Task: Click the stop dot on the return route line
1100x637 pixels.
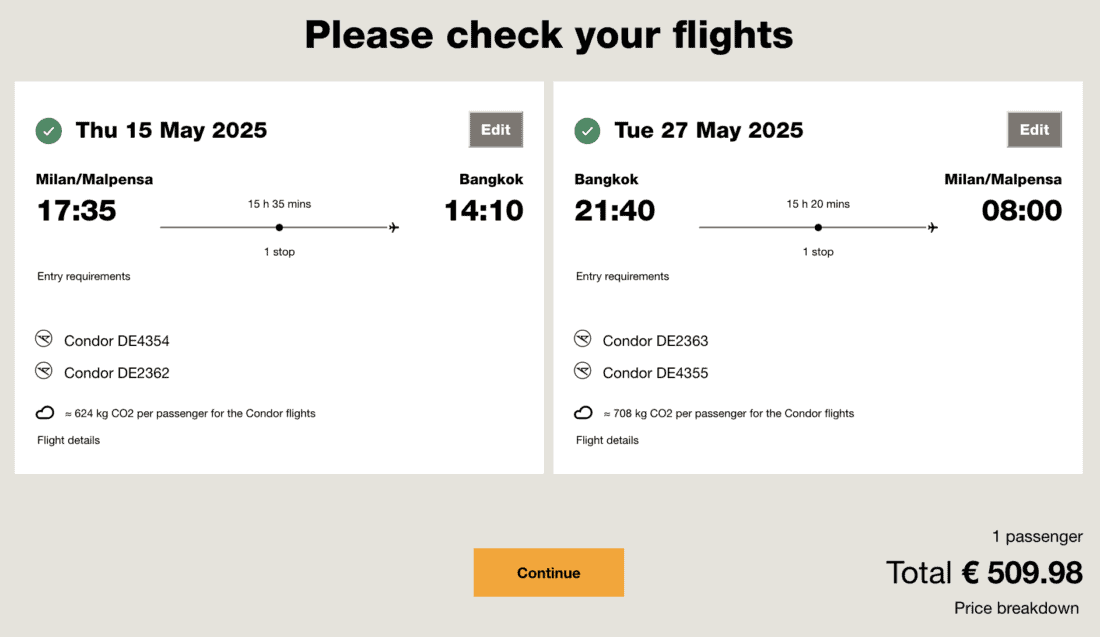Action: (x=818, y=228)
